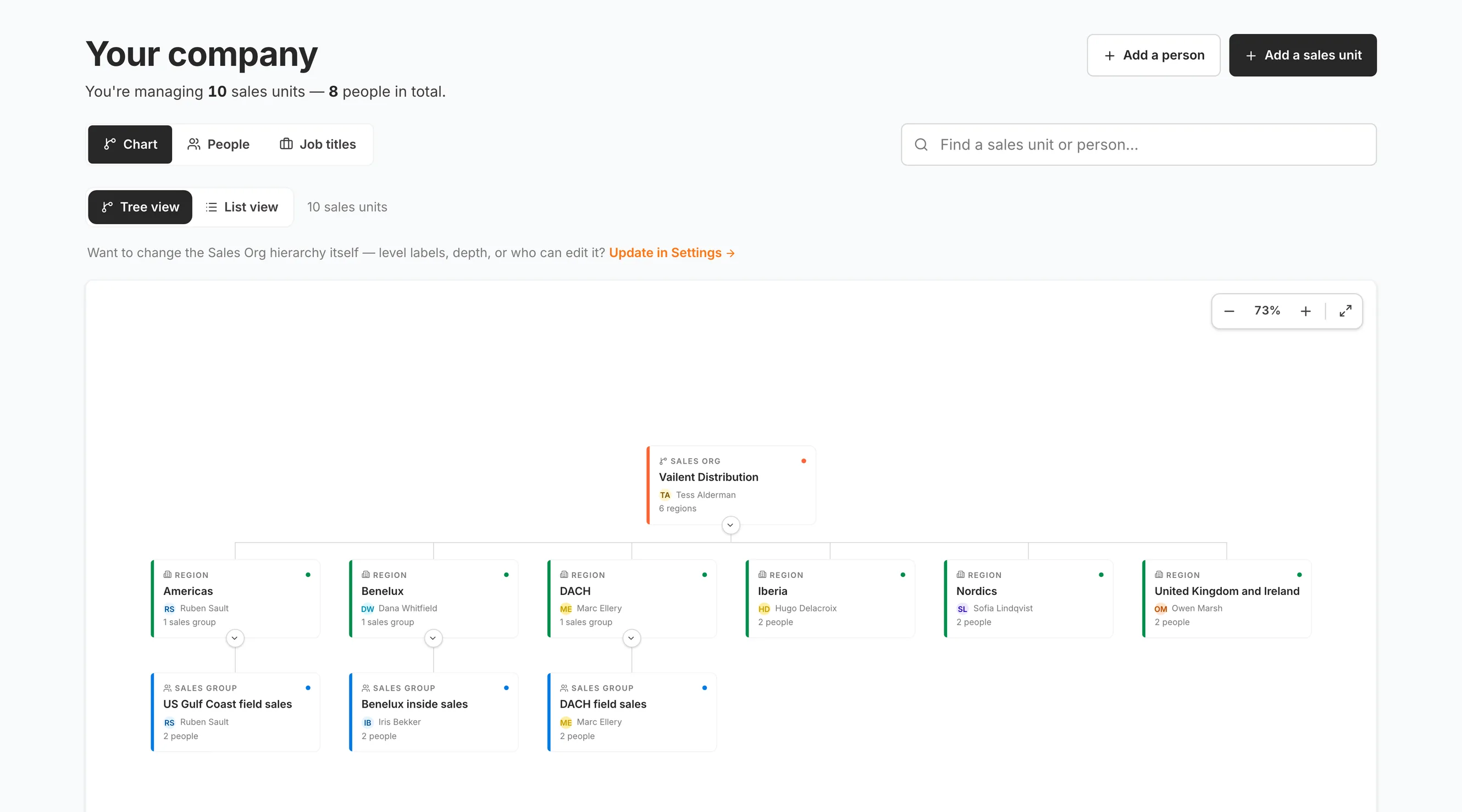Viewport: 1462px width, 812px height.
Task: Collapse the Benelux region node
Action: [x=433, y=638]
